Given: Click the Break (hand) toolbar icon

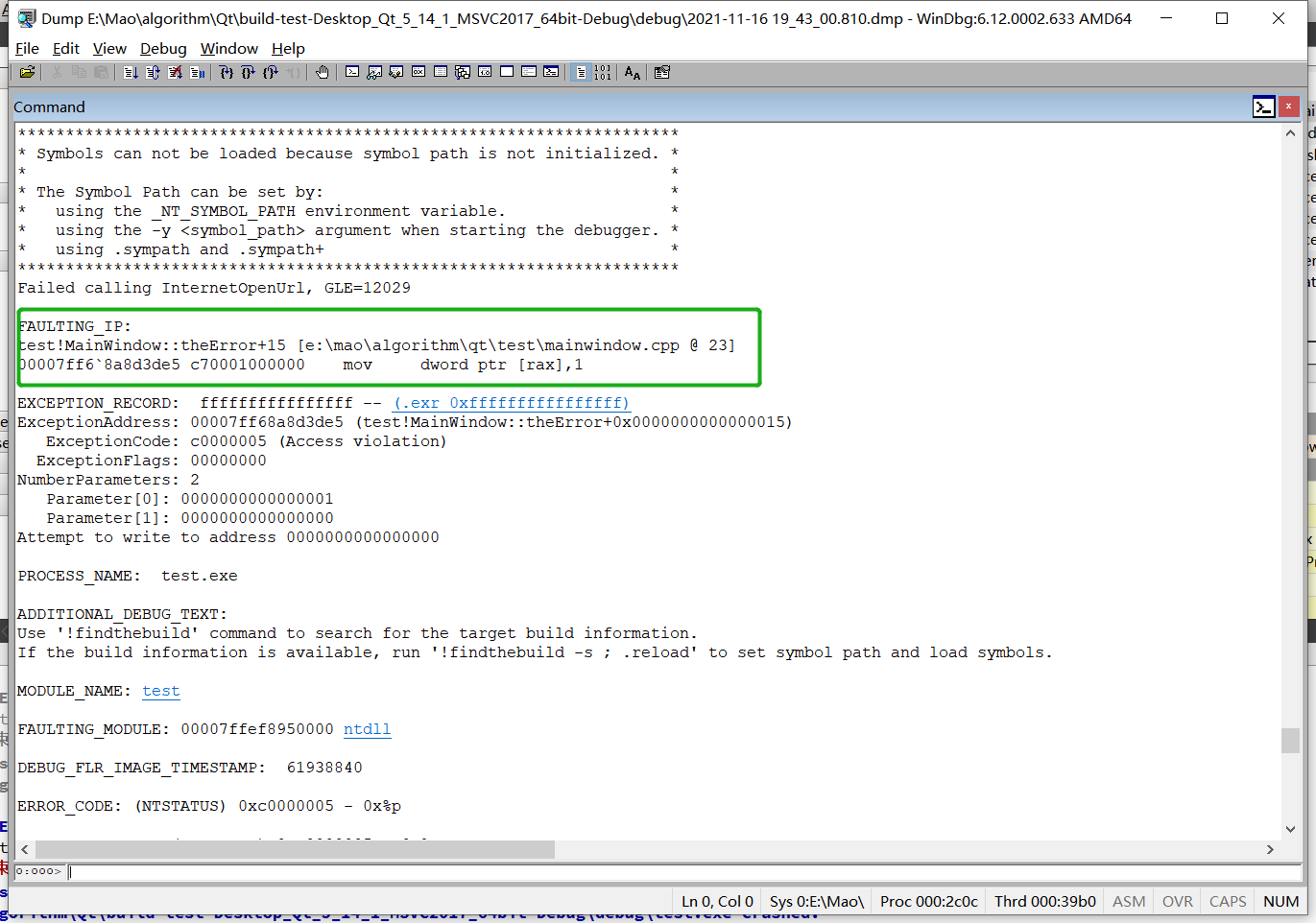Looking at the screenshot, I should [322, 72].
